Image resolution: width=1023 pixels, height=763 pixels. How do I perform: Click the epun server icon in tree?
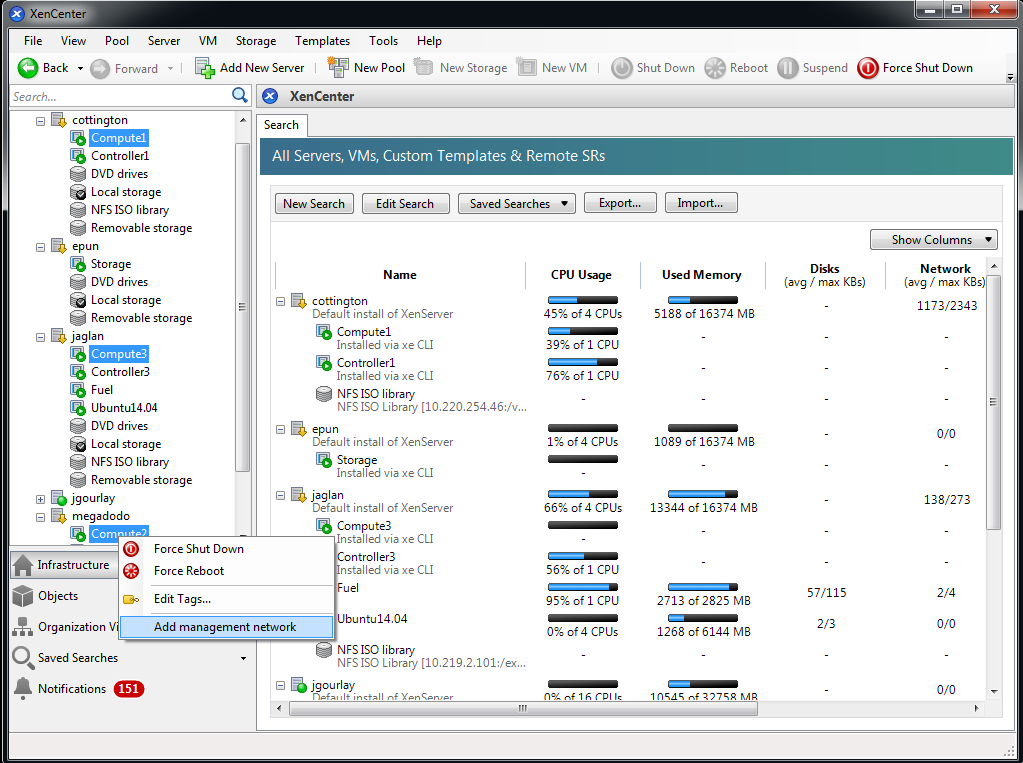[59, 246]
